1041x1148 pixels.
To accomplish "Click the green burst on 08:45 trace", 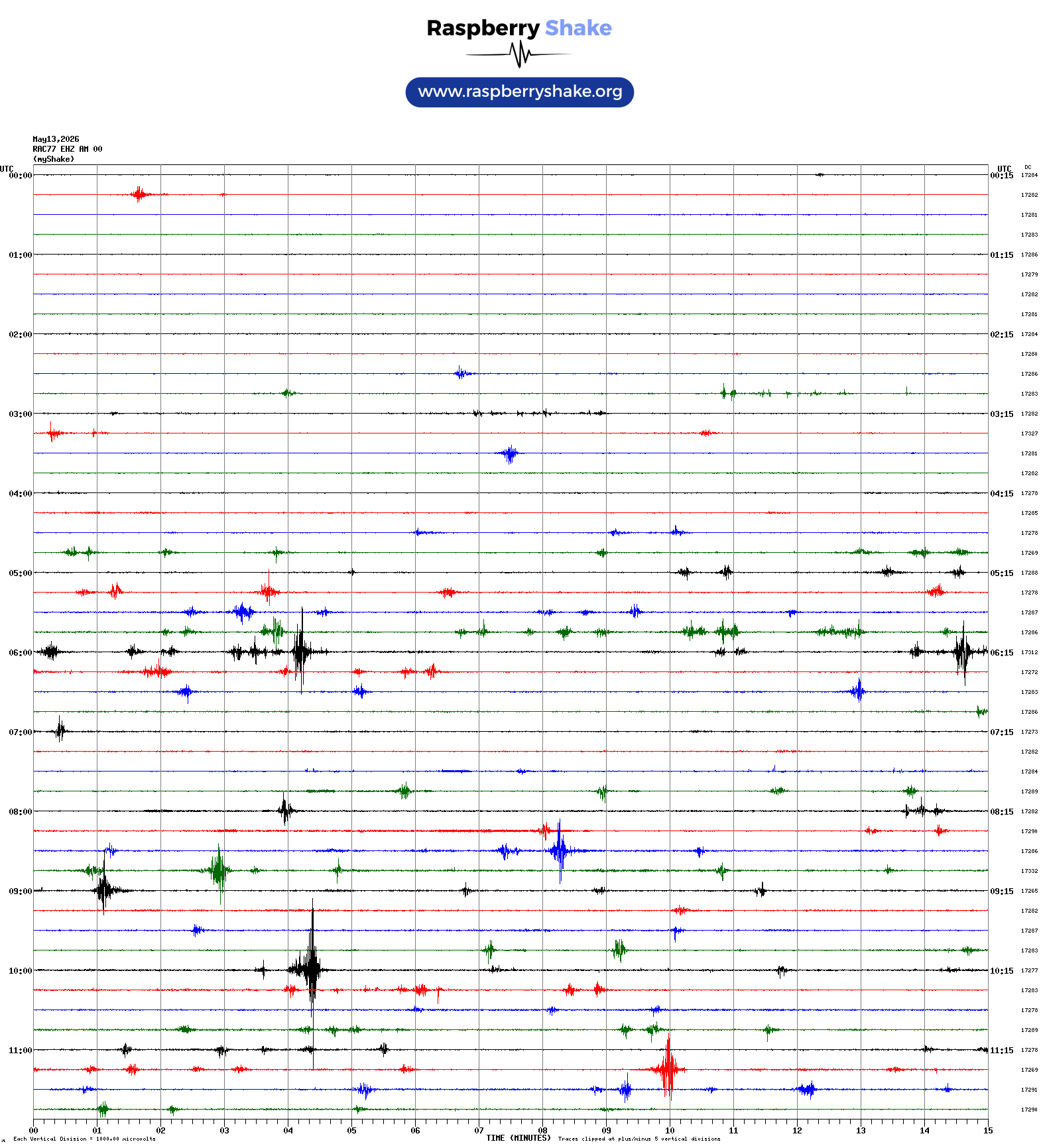I will (219, 871).
